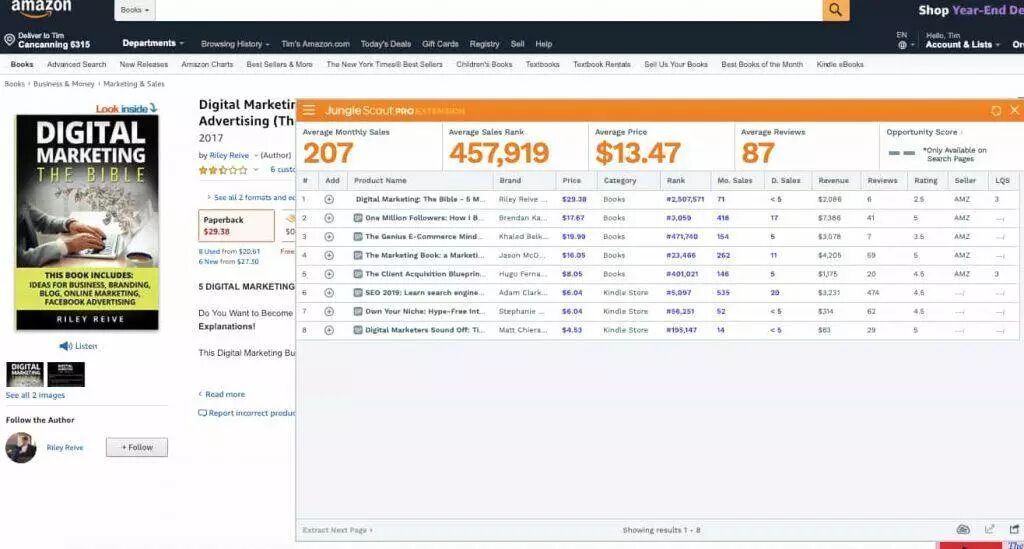1024x549 pixels.
Task: Click Extract Next Page in Jungle Scout
Action: [x=338, y=530]
